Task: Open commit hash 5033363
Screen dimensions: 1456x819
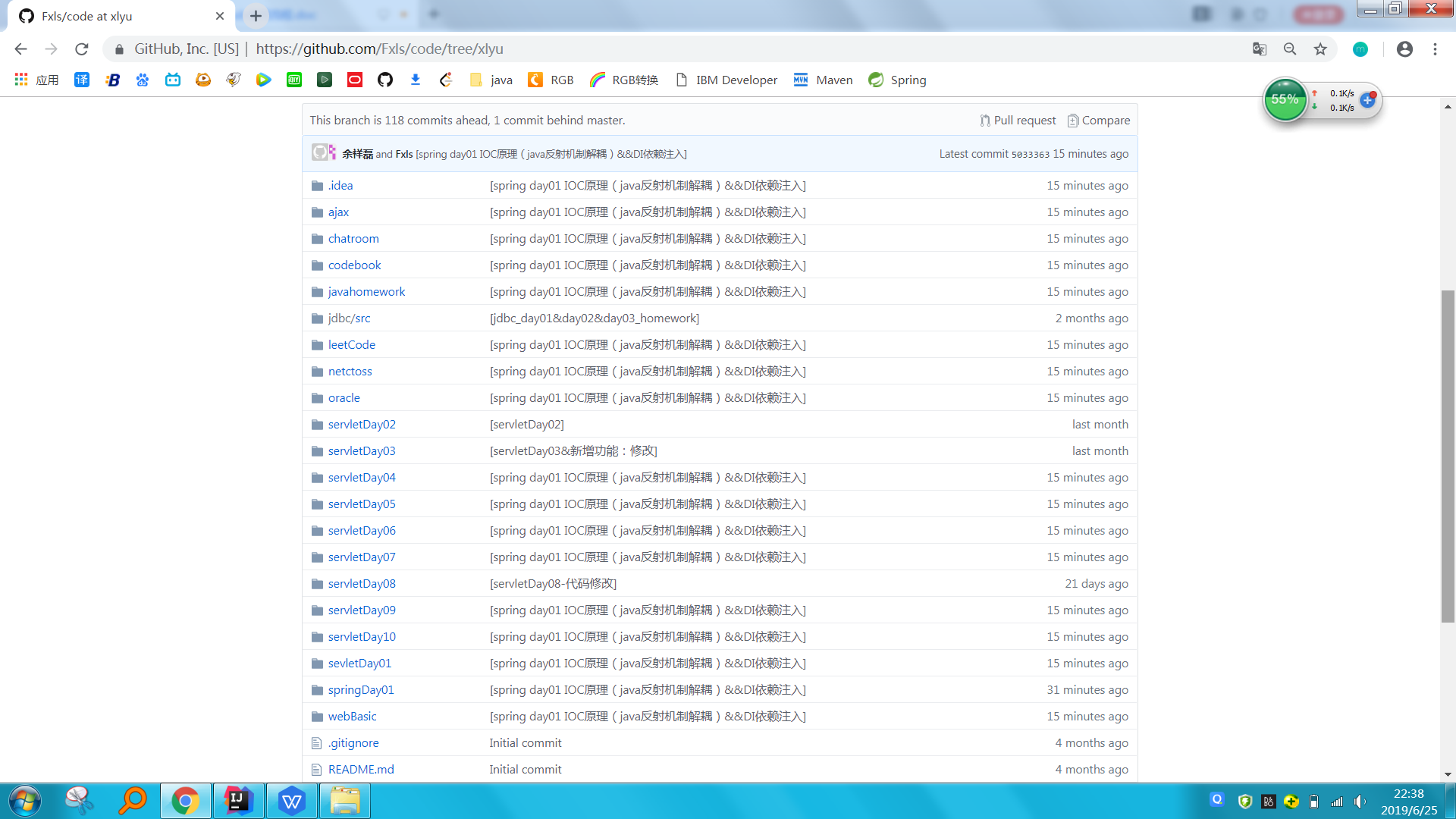Action: (x=1030, y=154)
